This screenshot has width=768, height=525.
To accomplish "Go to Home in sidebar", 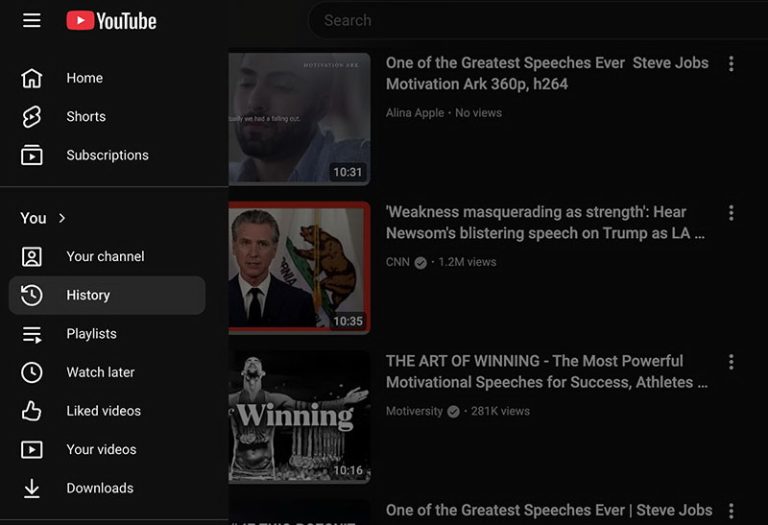I will point(107,78).
